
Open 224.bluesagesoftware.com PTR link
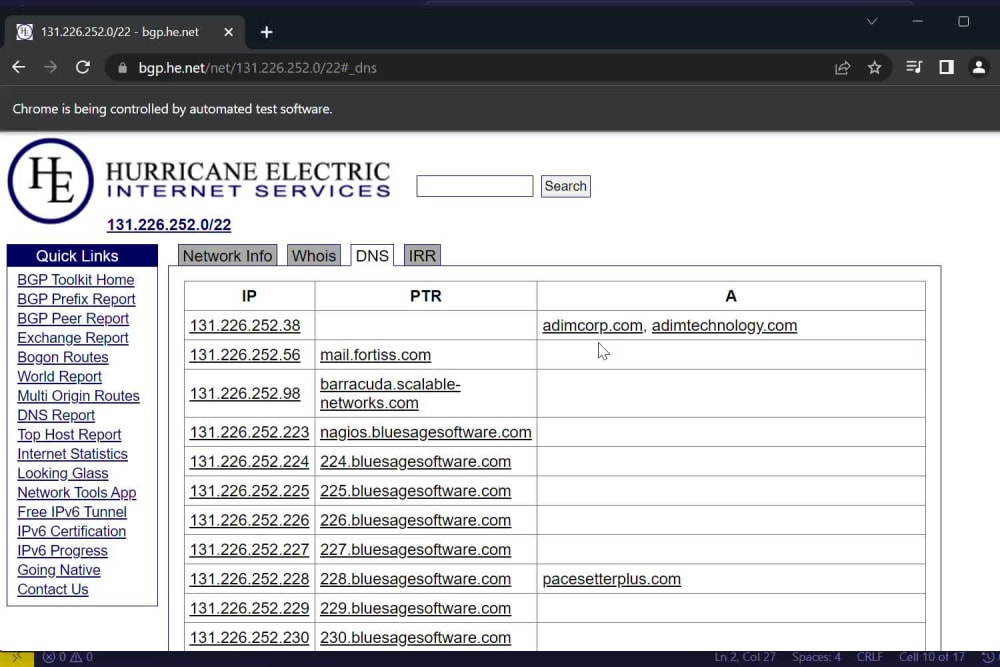pos(416,462)
